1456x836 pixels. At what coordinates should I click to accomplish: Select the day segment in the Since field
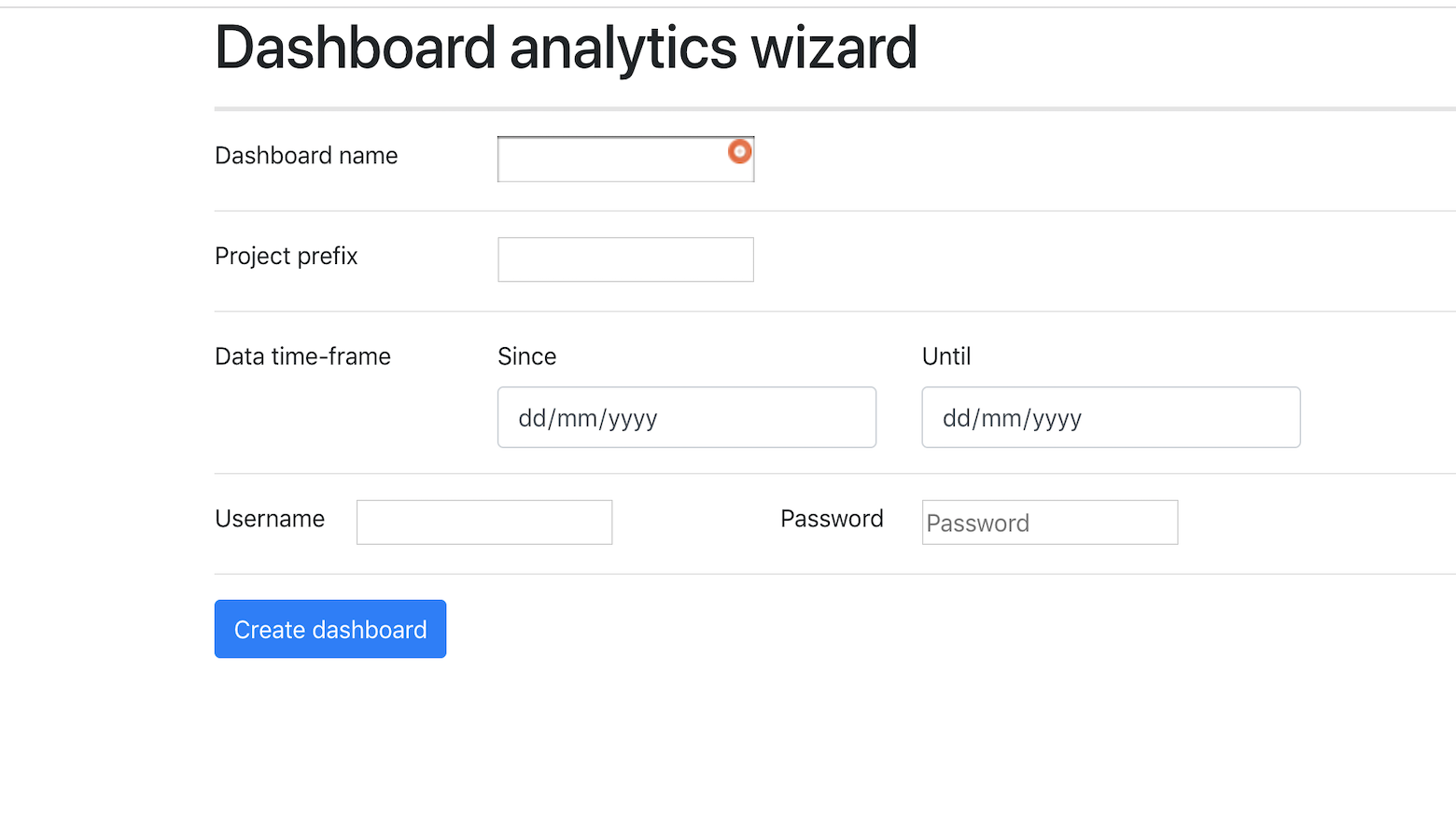click(x=533, y=417)
